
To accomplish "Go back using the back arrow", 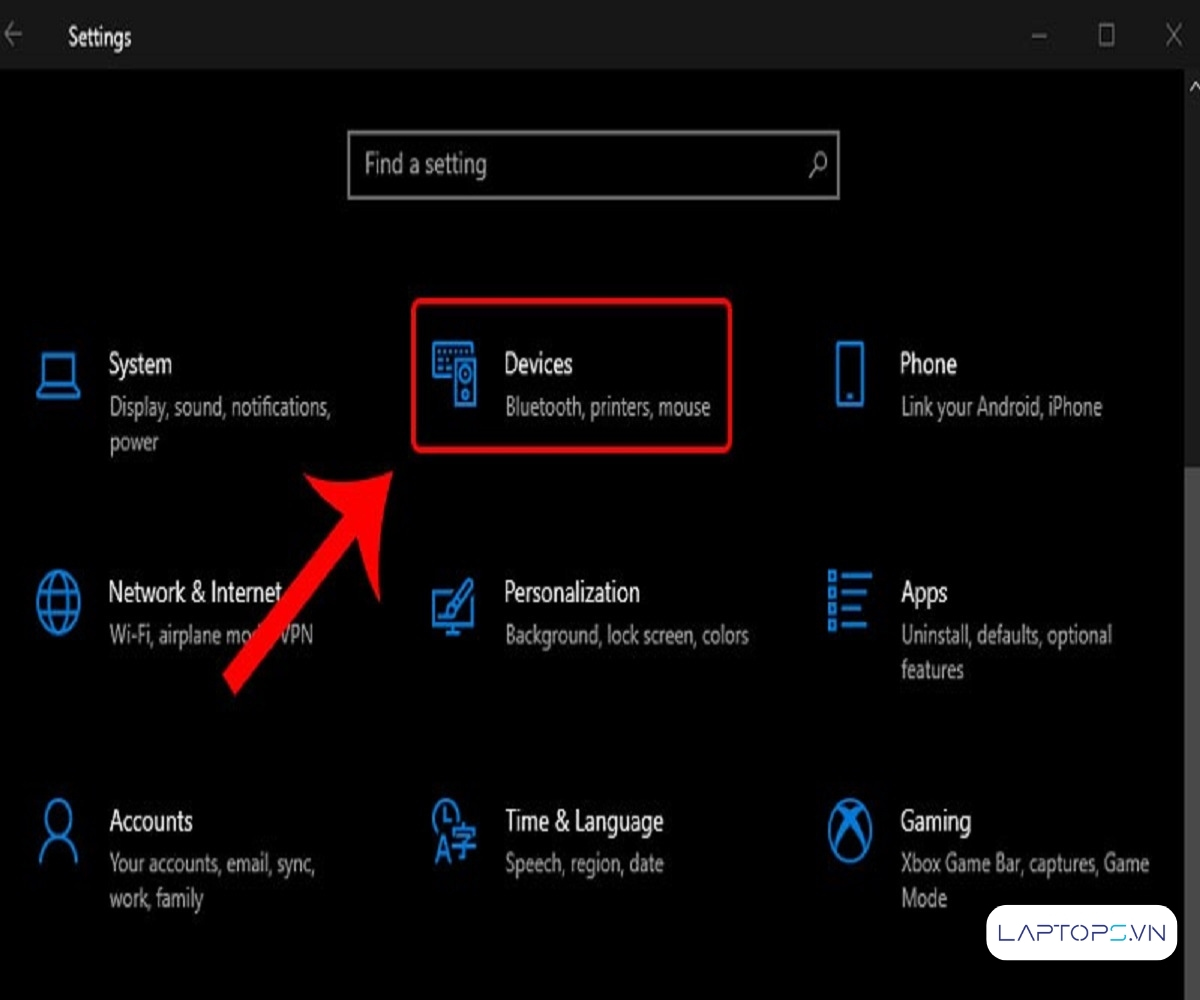I will [14, 36].
